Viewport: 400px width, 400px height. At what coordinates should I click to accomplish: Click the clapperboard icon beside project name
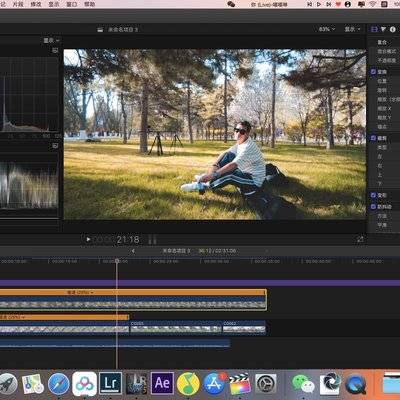point(100,30)
